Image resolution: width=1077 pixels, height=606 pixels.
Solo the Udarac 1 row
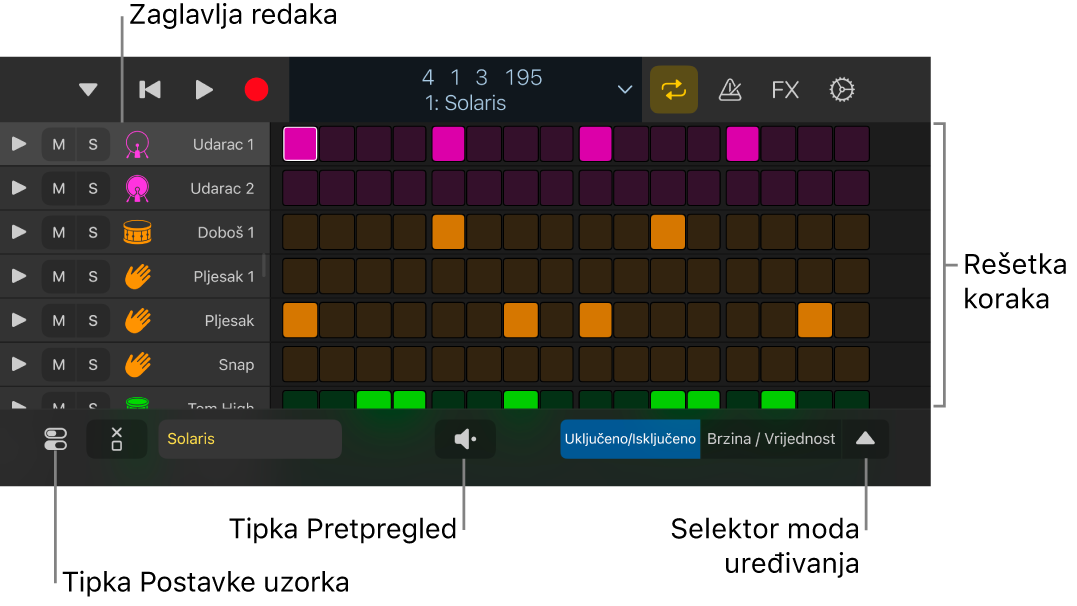click(93, 144)
